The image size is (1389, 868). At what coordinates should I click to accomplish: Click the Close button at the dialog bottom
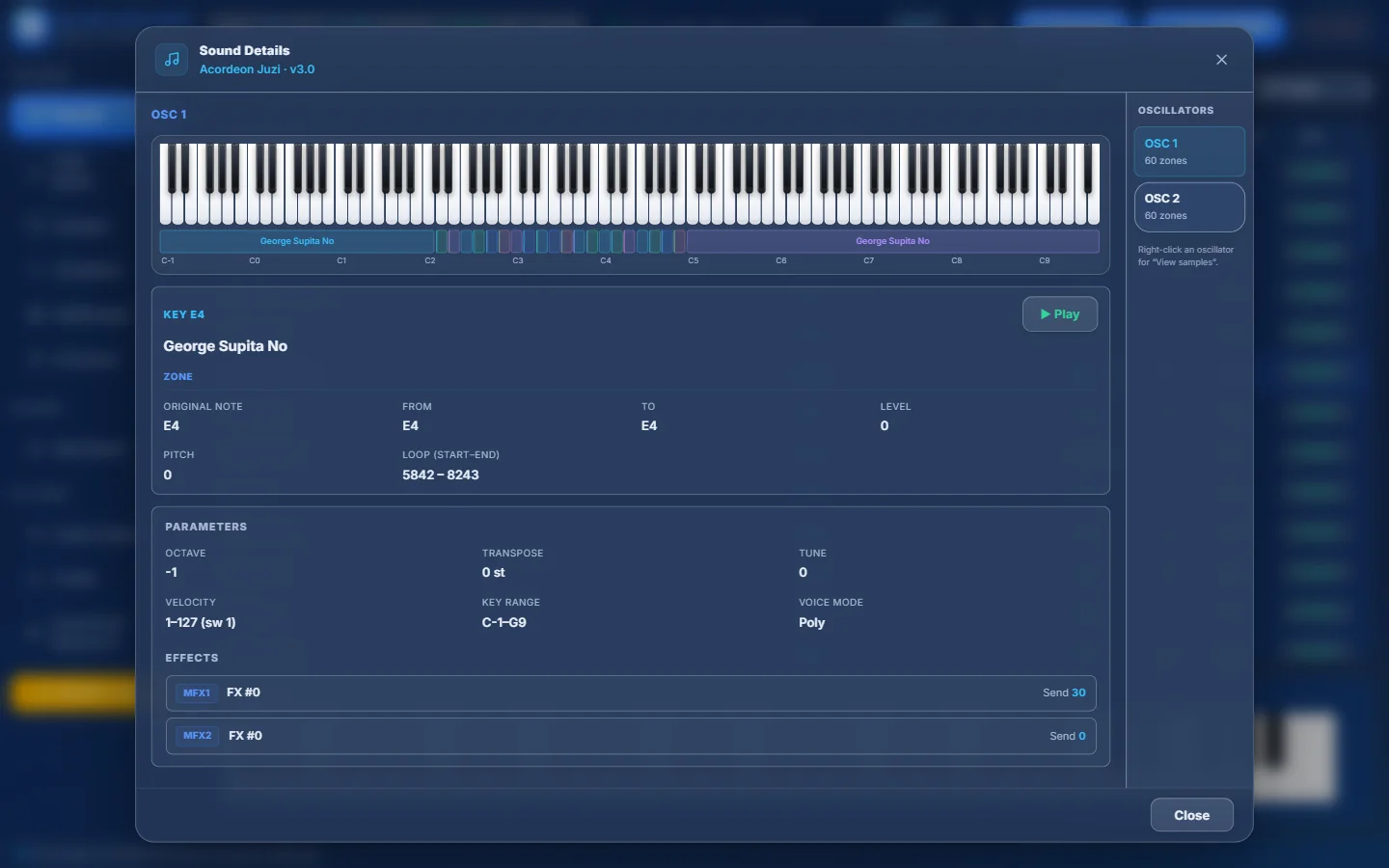(x=1191, y=815)
